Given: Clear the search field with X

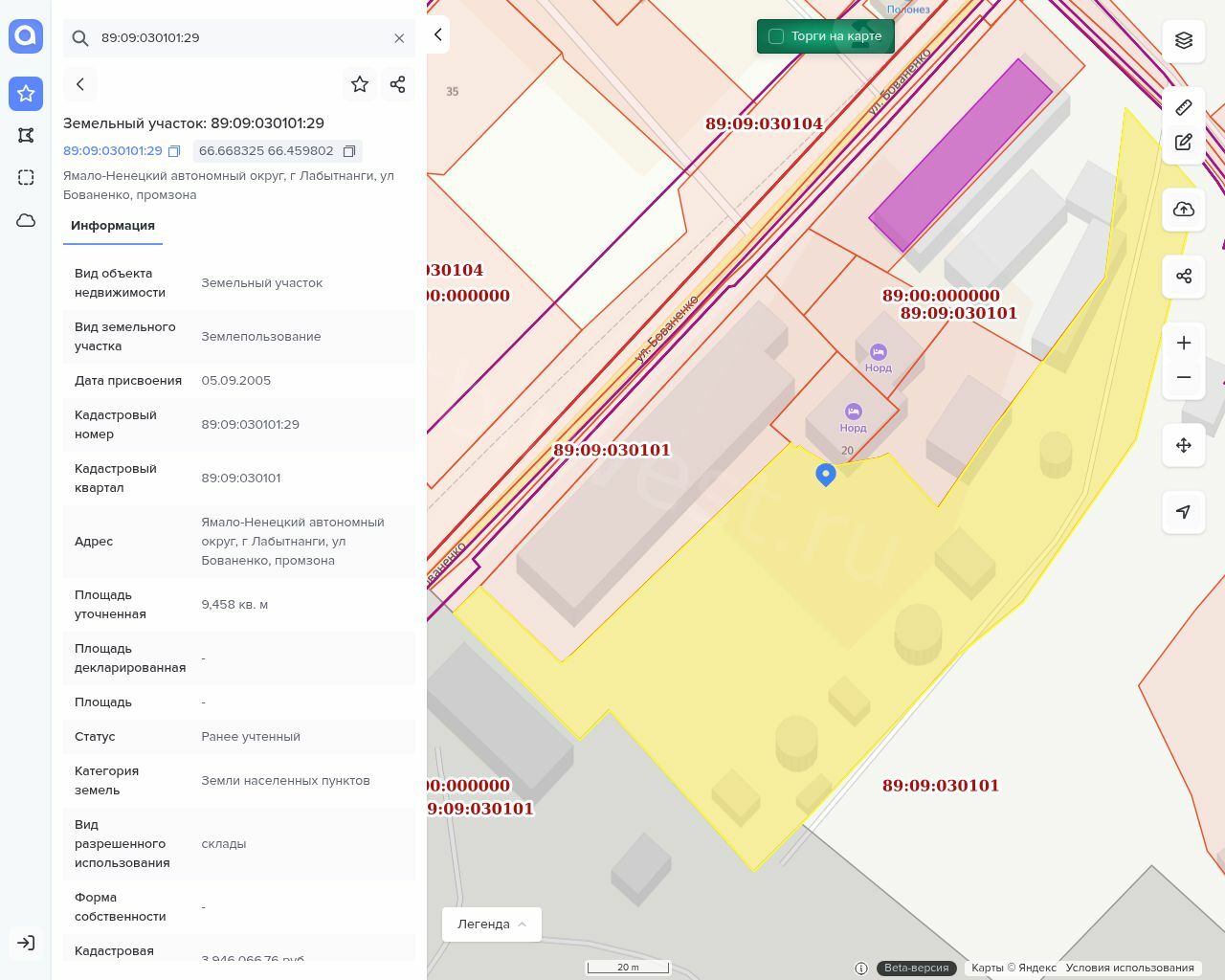Looking at the screenshot, I should [399, 38].
